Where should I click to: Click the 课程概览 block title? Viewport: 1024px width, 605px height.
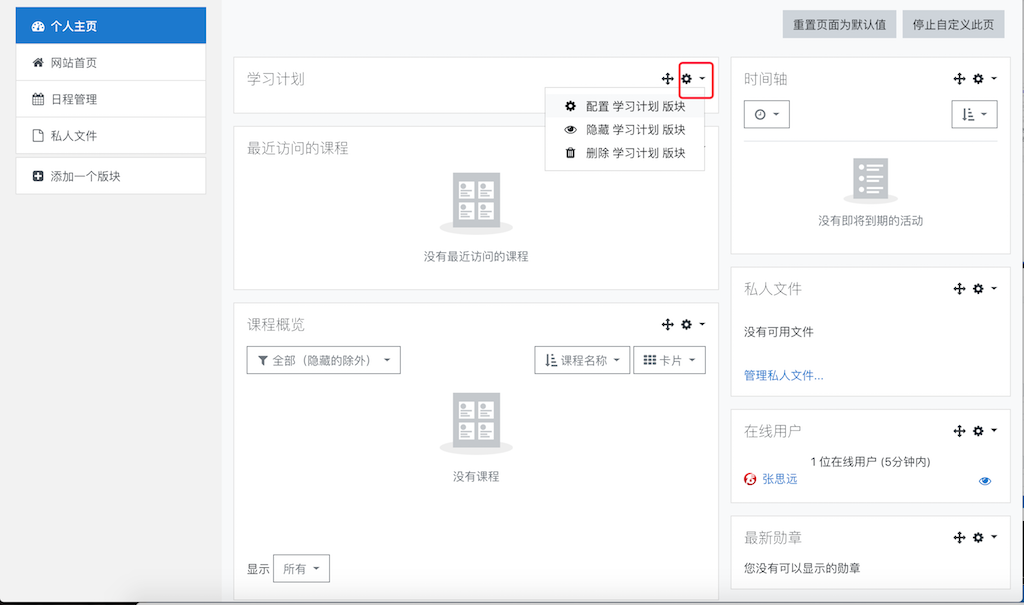276,325
